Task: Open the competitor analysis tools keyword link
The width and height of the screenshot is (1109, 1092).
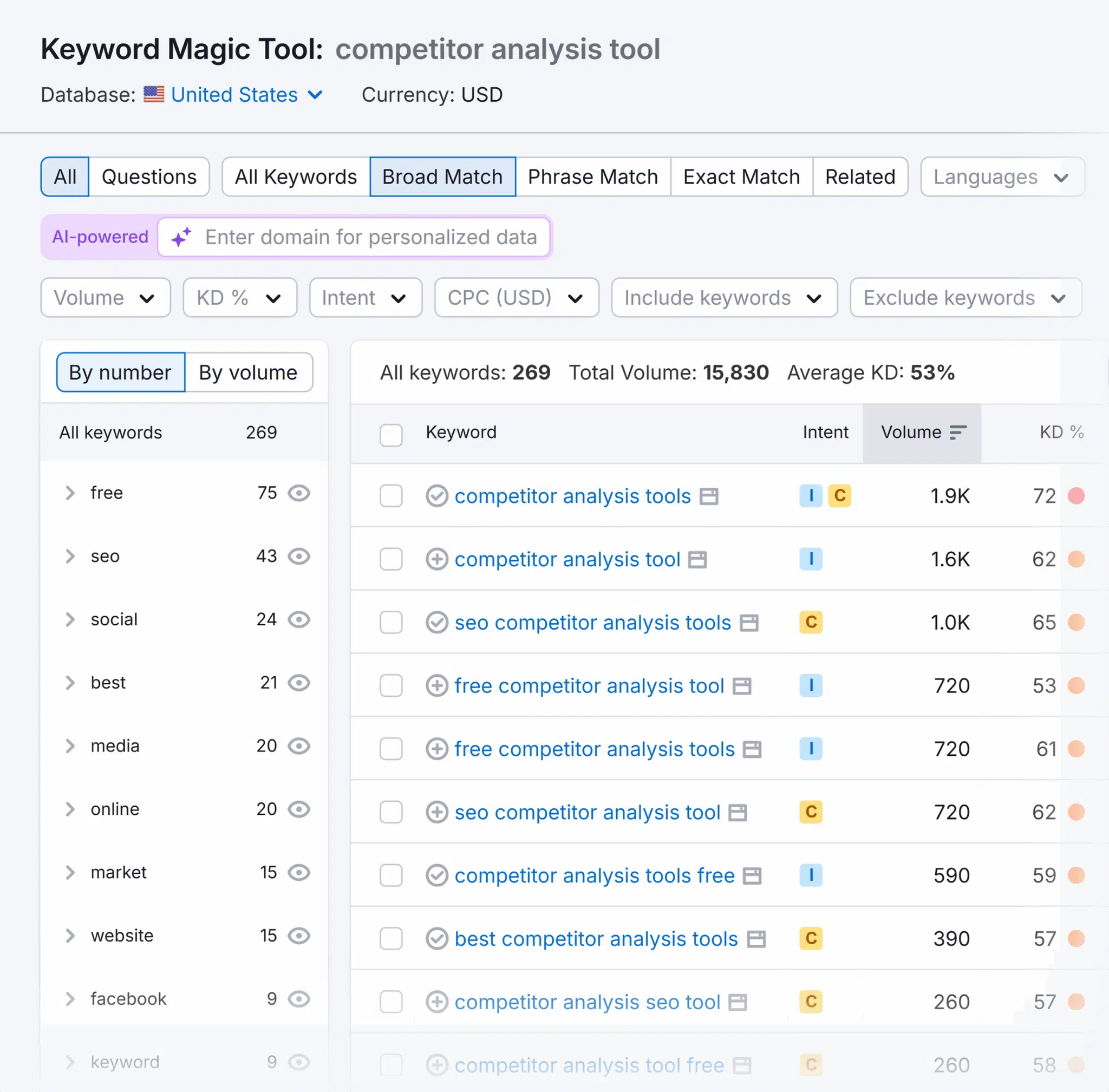Action: [572, 496]
